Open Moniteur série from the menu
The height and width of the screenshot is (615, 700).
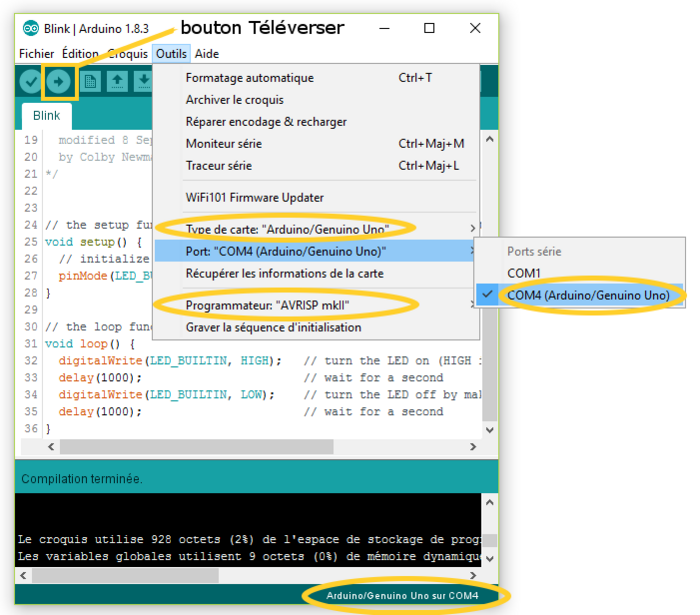coord(316,144)
